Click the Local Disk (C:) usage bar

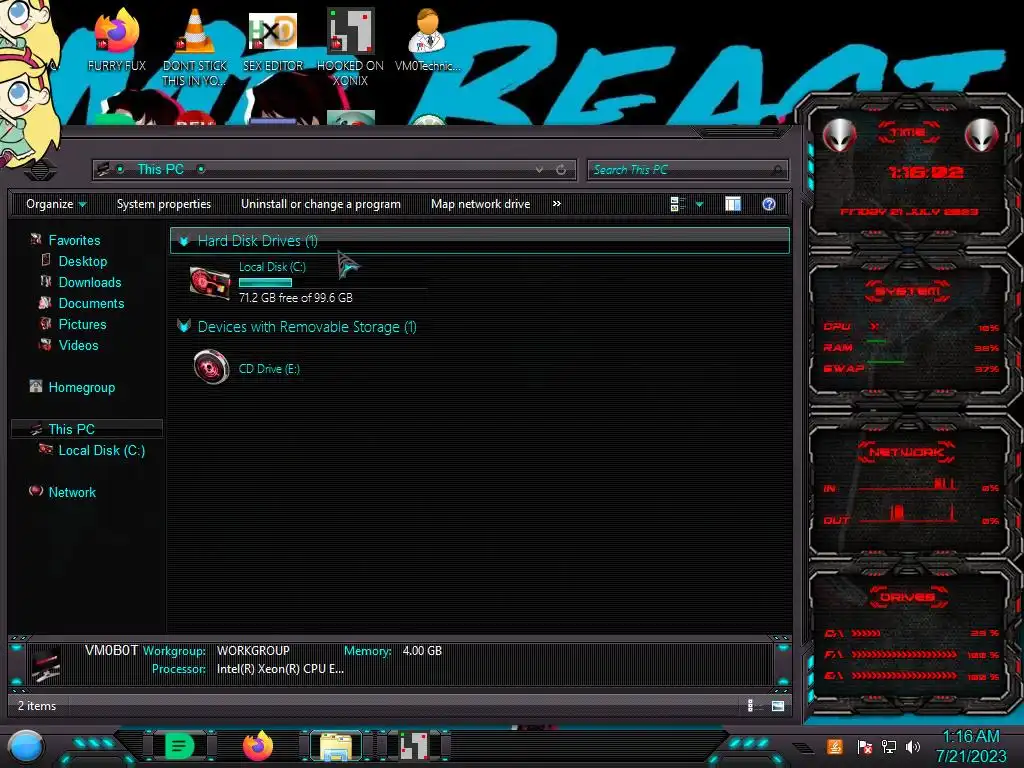coord(265,283)
